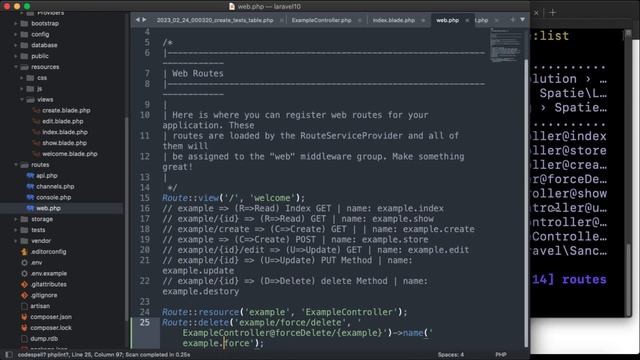Open index.blade.php in sidebar views

pos(65,132)
